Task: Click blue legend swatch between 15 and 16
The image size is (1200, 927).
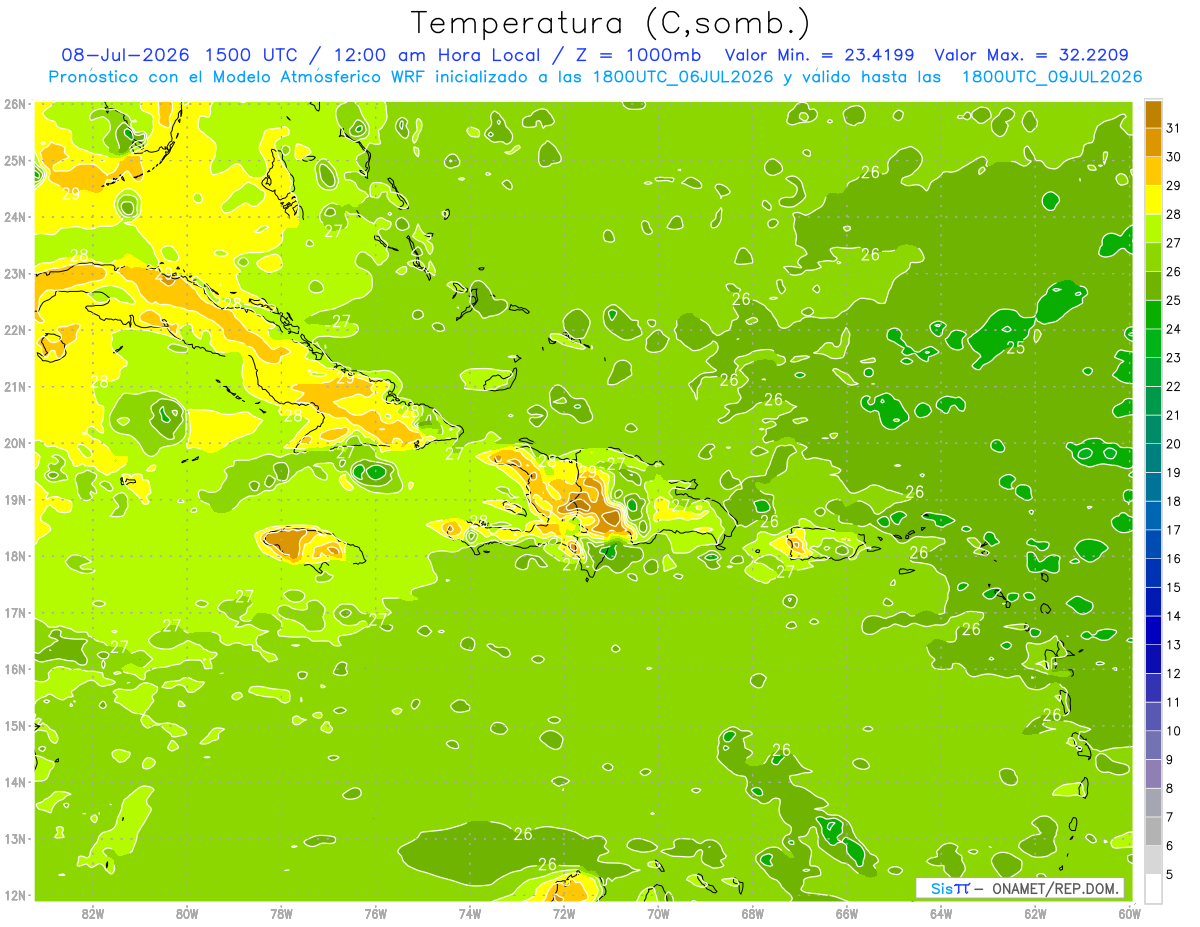Action: [x=1153, y=573]
